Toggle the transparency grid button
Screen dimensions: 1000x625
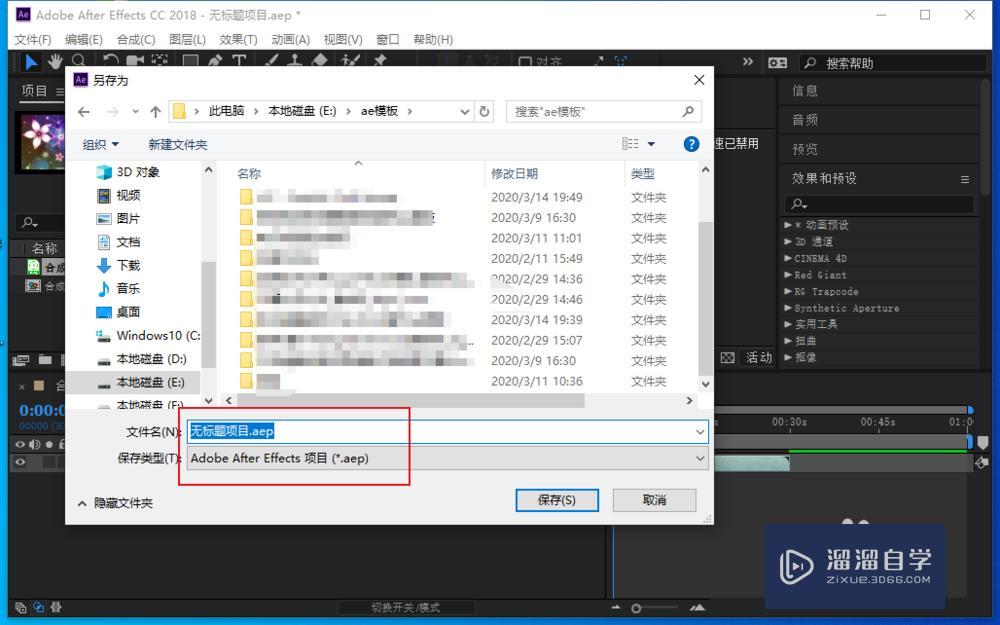pyautogui.click(x=728, y=358)
